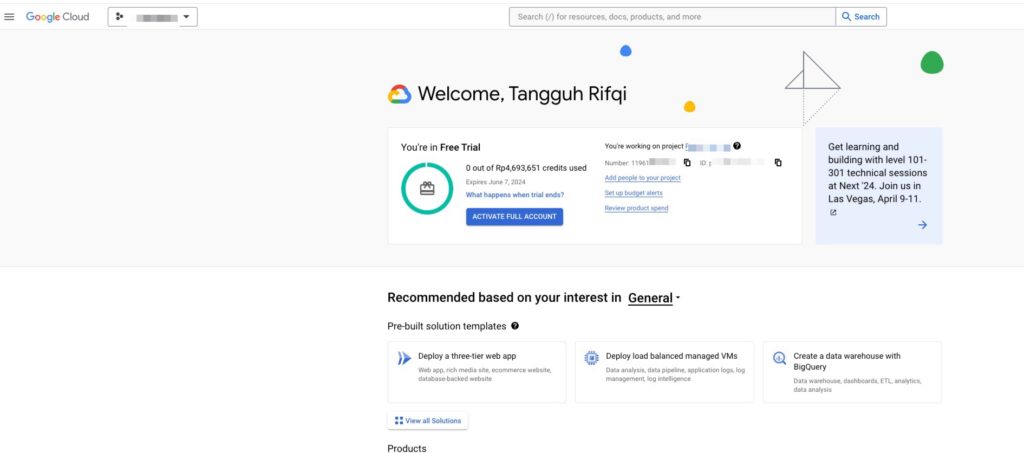
Task: Open the hamburger navigation menu
Action: (10, 17)
